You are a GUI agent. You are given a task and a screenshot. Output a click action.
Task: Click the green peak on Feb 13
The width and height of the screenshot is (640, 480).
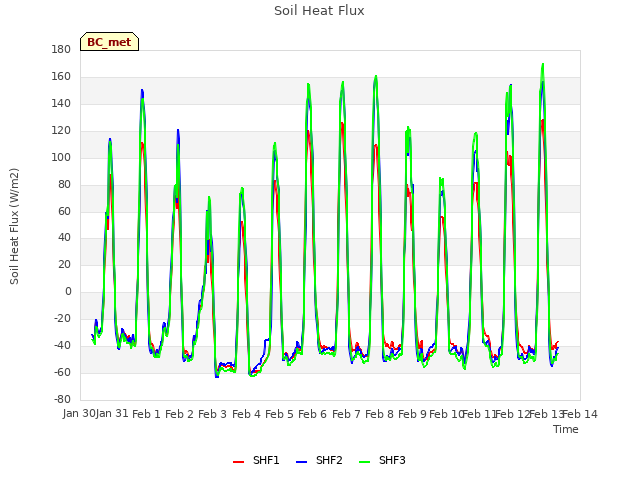pyautogui.click(x=543, y=64)
